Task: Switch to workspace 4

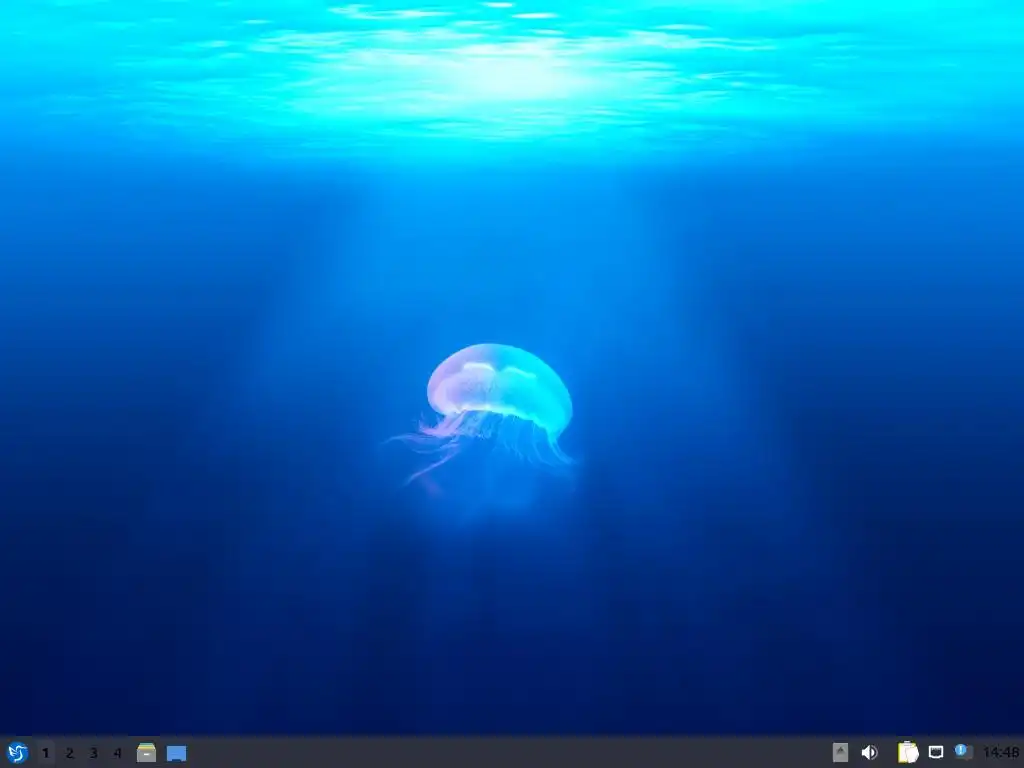Action: pos(118,753)
